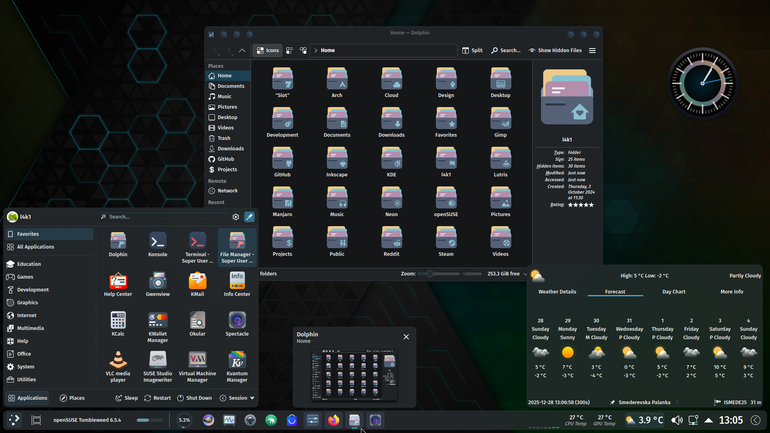
Task: Open KWallet Manager application icon
Action: point(158,327)
